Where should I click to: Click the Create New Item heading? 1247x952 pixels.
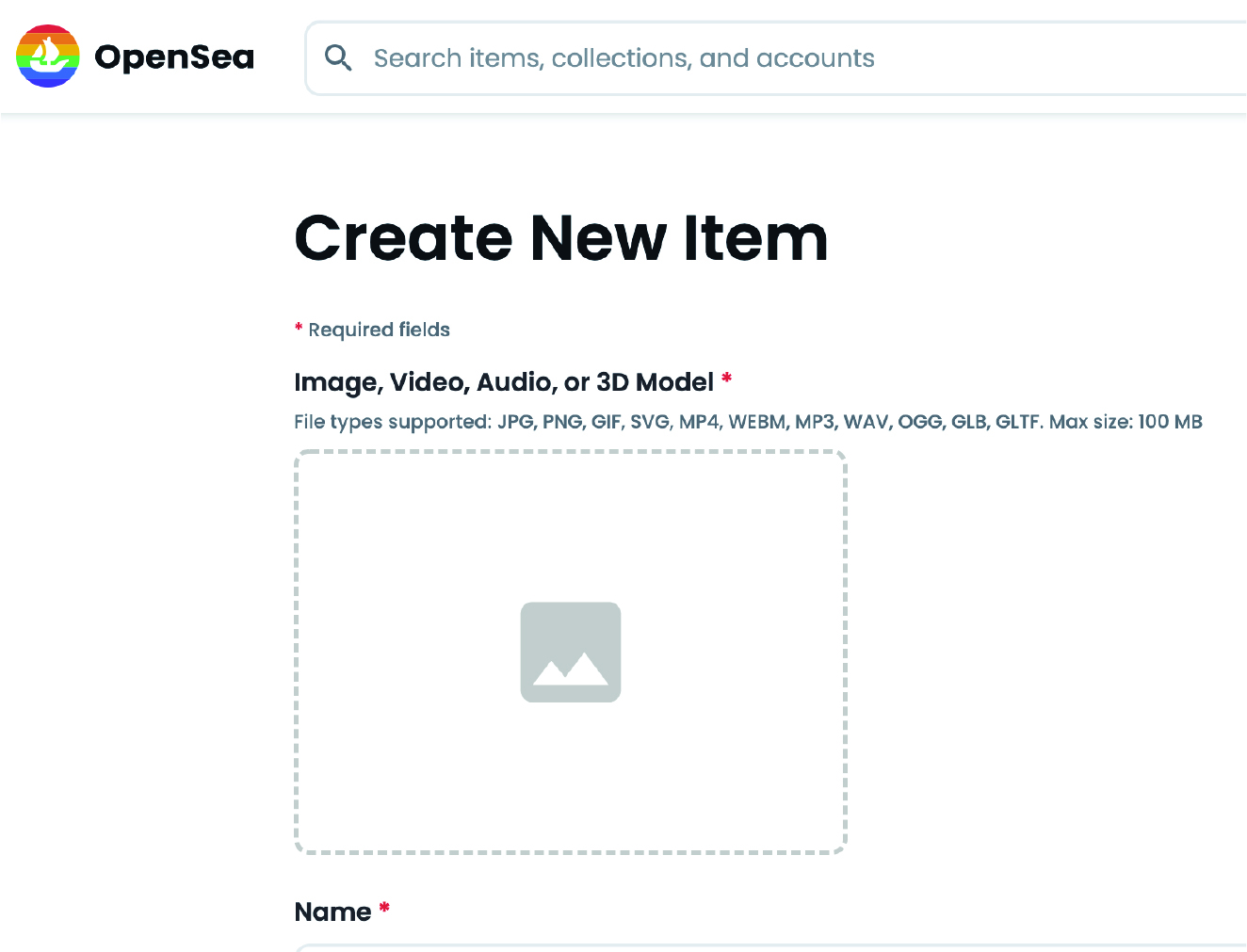point(561,237)
